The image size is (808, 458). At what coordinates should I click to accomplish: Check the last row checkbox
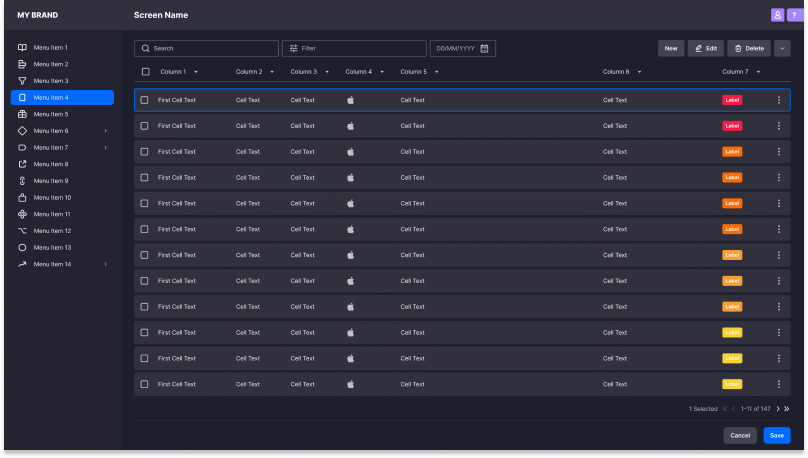coord(145,384)
